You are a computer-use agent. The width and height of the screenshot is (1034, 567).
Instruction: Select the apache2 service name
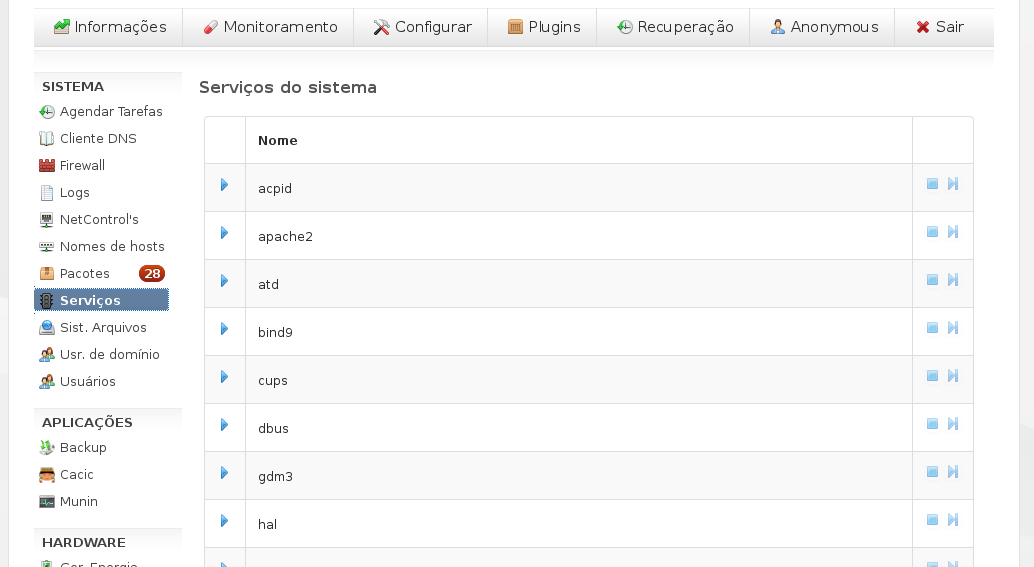tap(286, 237)
